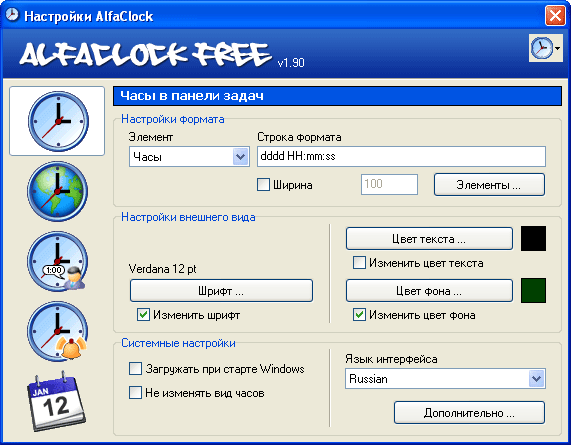
Task: Open the taskbar clock settings icon
Action: click(x=57, y=121)
